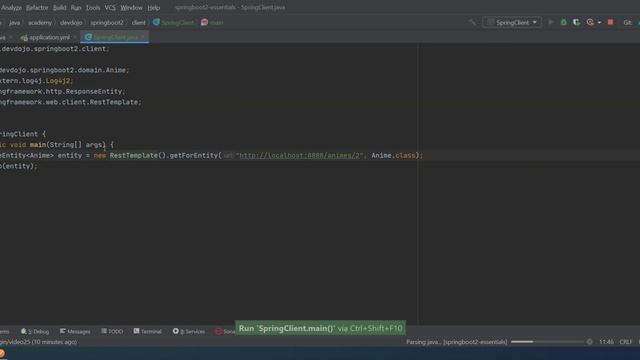The height and width of the screenshot is (360, 640).
Task: Click the green Debug bug icon
Action: coord(564,22)
